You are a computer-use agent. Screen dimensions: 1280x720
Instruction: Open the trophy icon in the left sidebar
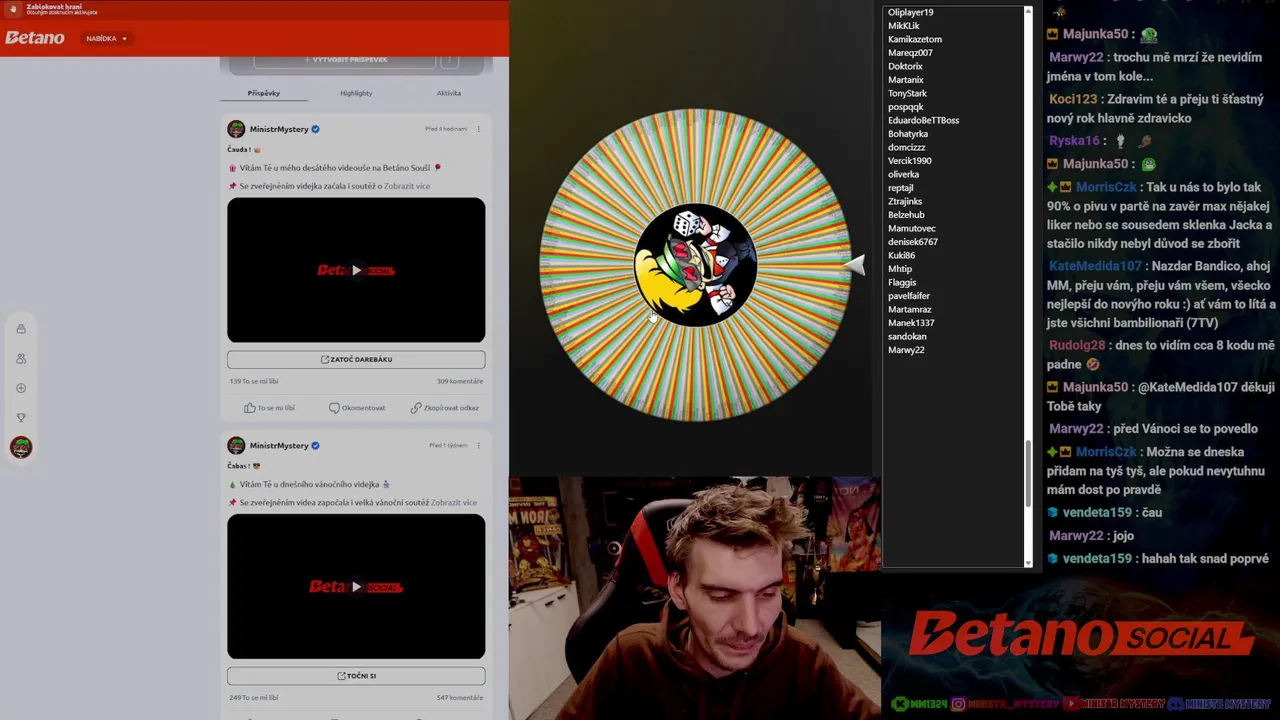coord(21,418)
